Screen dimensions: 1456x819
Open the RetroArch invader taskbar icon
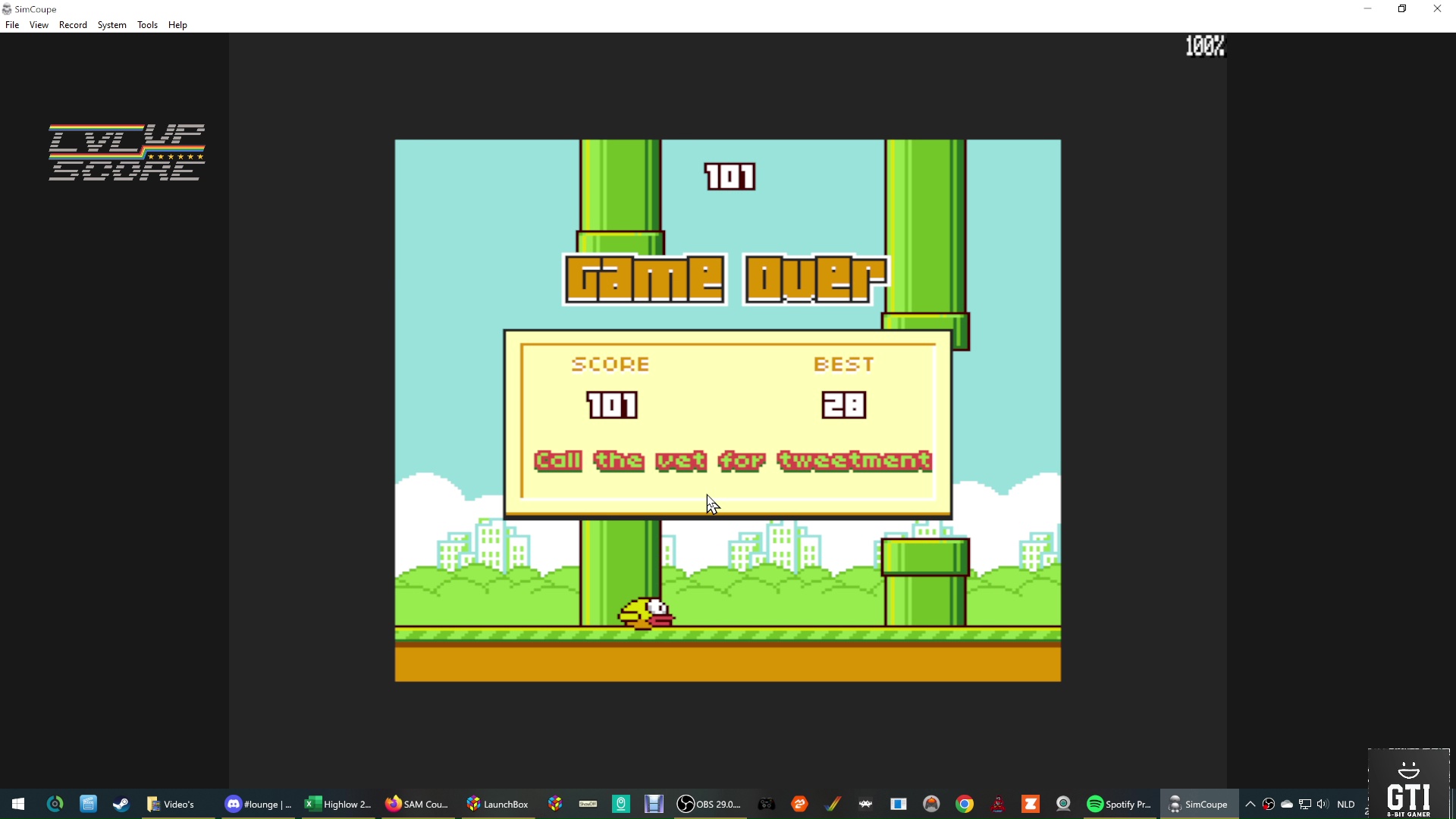(x=865, y=804)
